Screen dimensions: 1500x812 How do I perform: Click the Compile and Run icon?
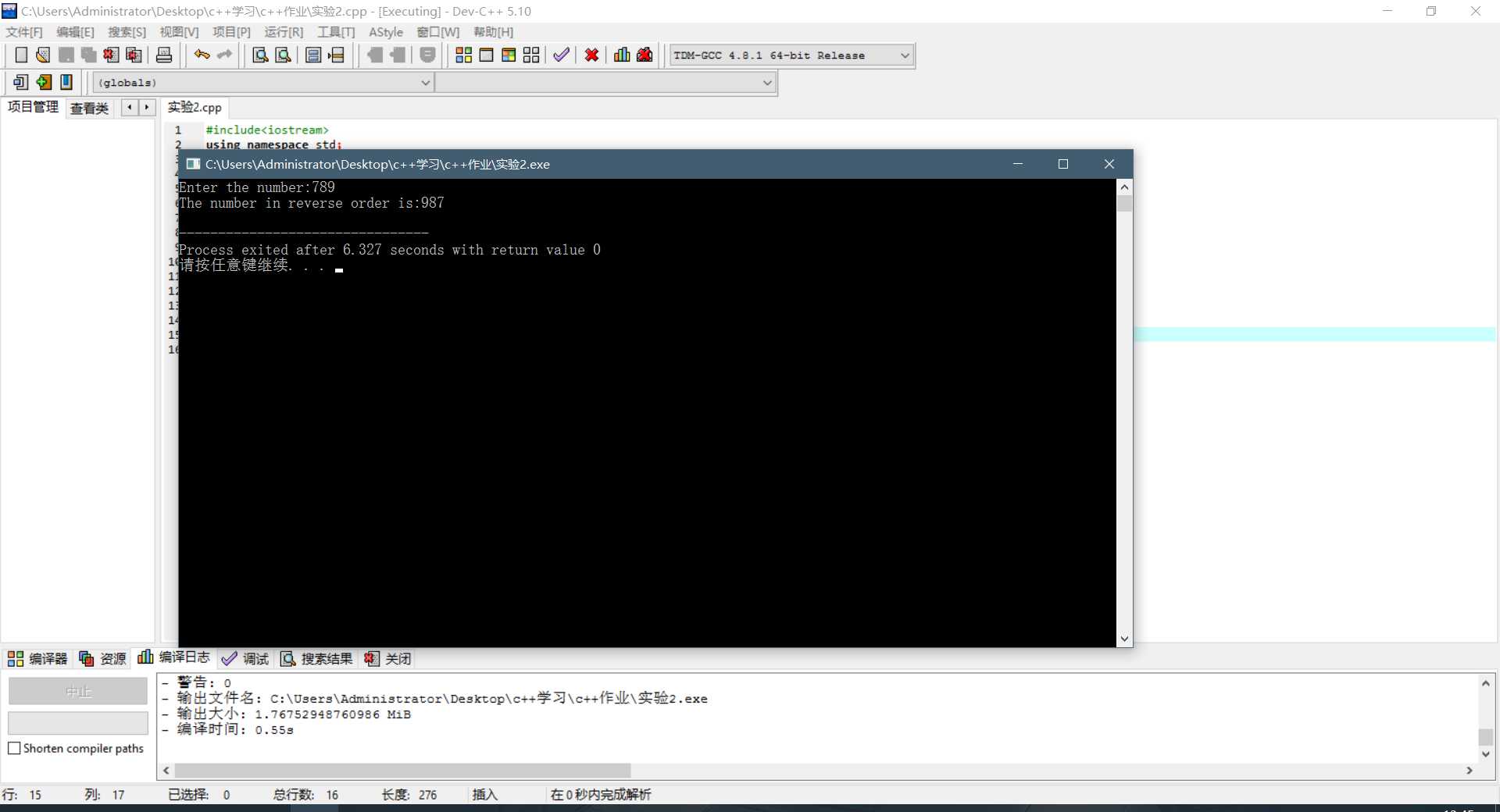point(509,55)
